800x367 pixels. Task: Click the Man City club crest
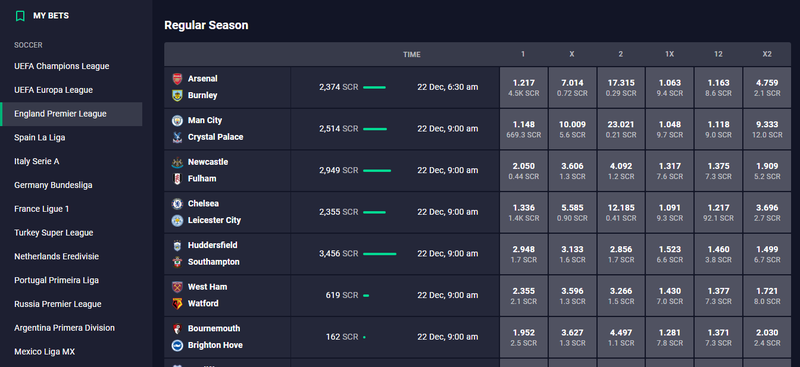pyautogui.click(x=177, y=120)
